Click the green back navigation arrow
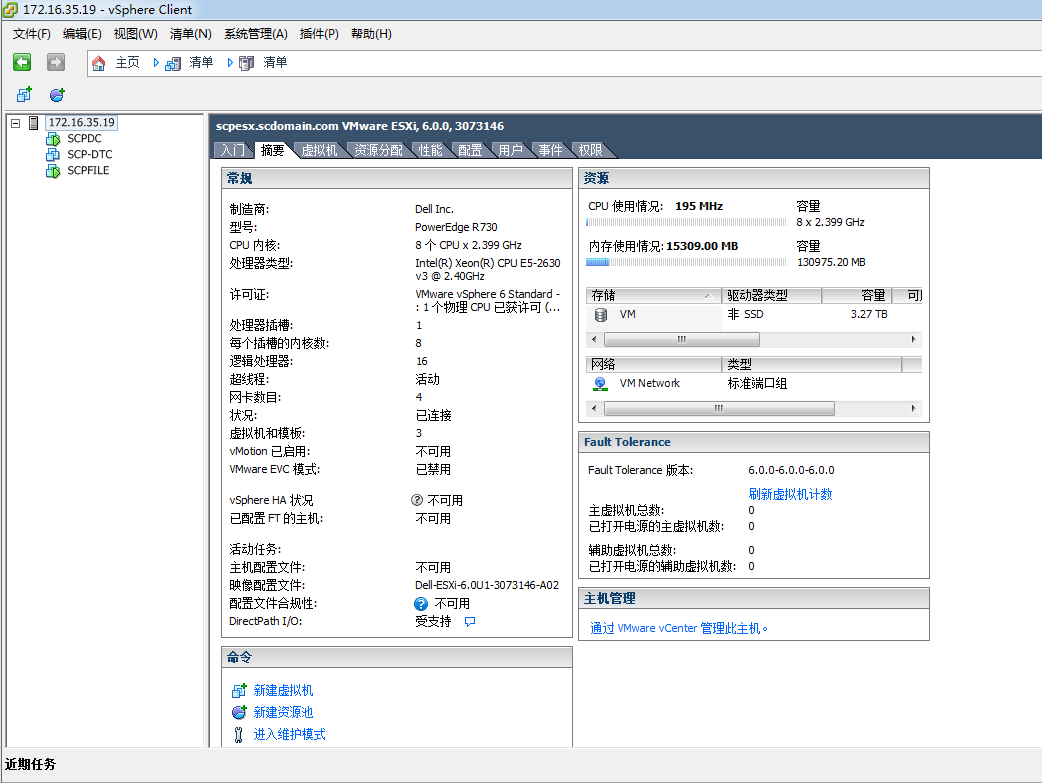Screen dimensions: 1042x783 22,62
